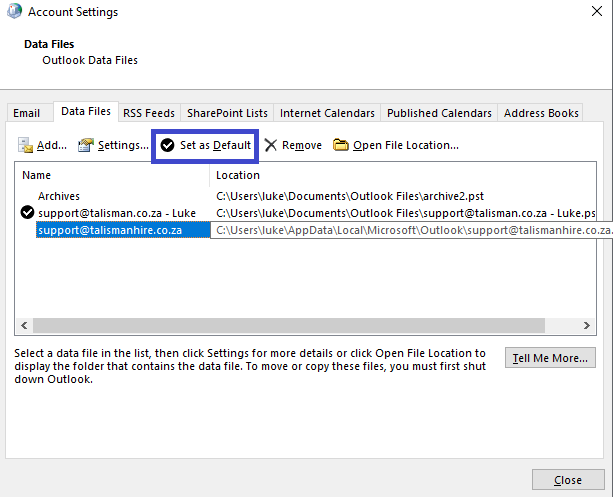Switch to SharePoint Lists tab

click(227, 113)
